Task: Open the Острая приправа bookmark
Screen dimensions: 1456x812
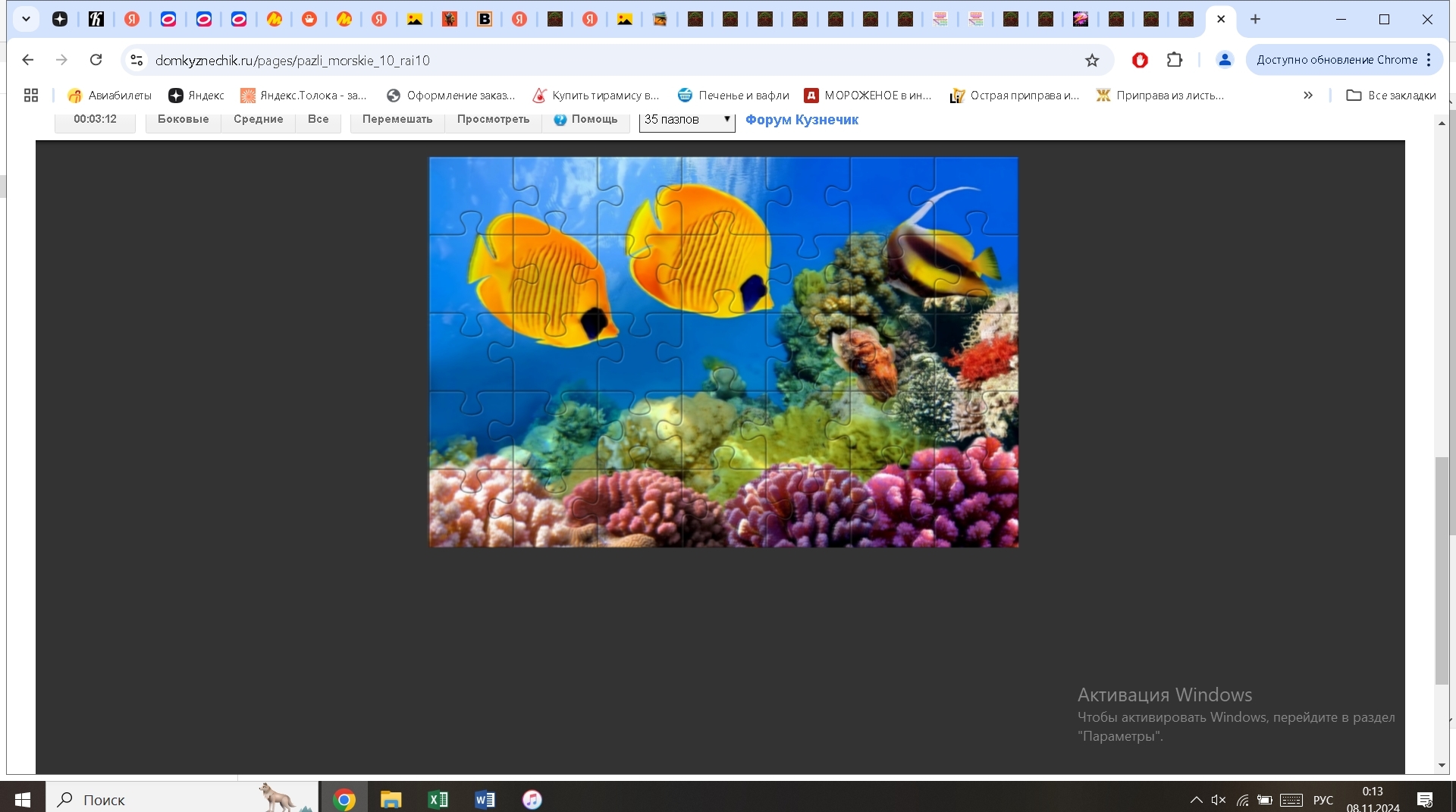Action: [1015, 95]
